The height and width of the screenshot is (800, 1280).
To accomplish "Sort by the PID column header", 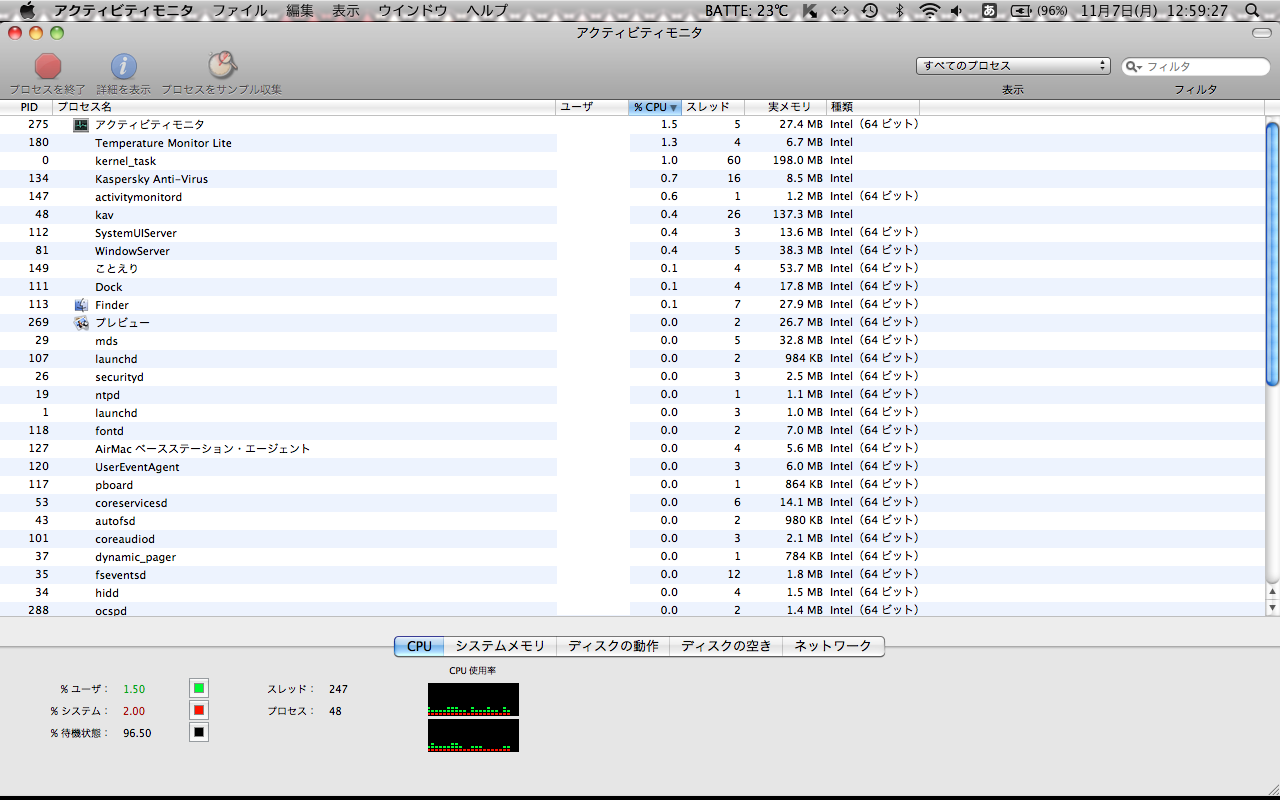I will pos(27,107).
